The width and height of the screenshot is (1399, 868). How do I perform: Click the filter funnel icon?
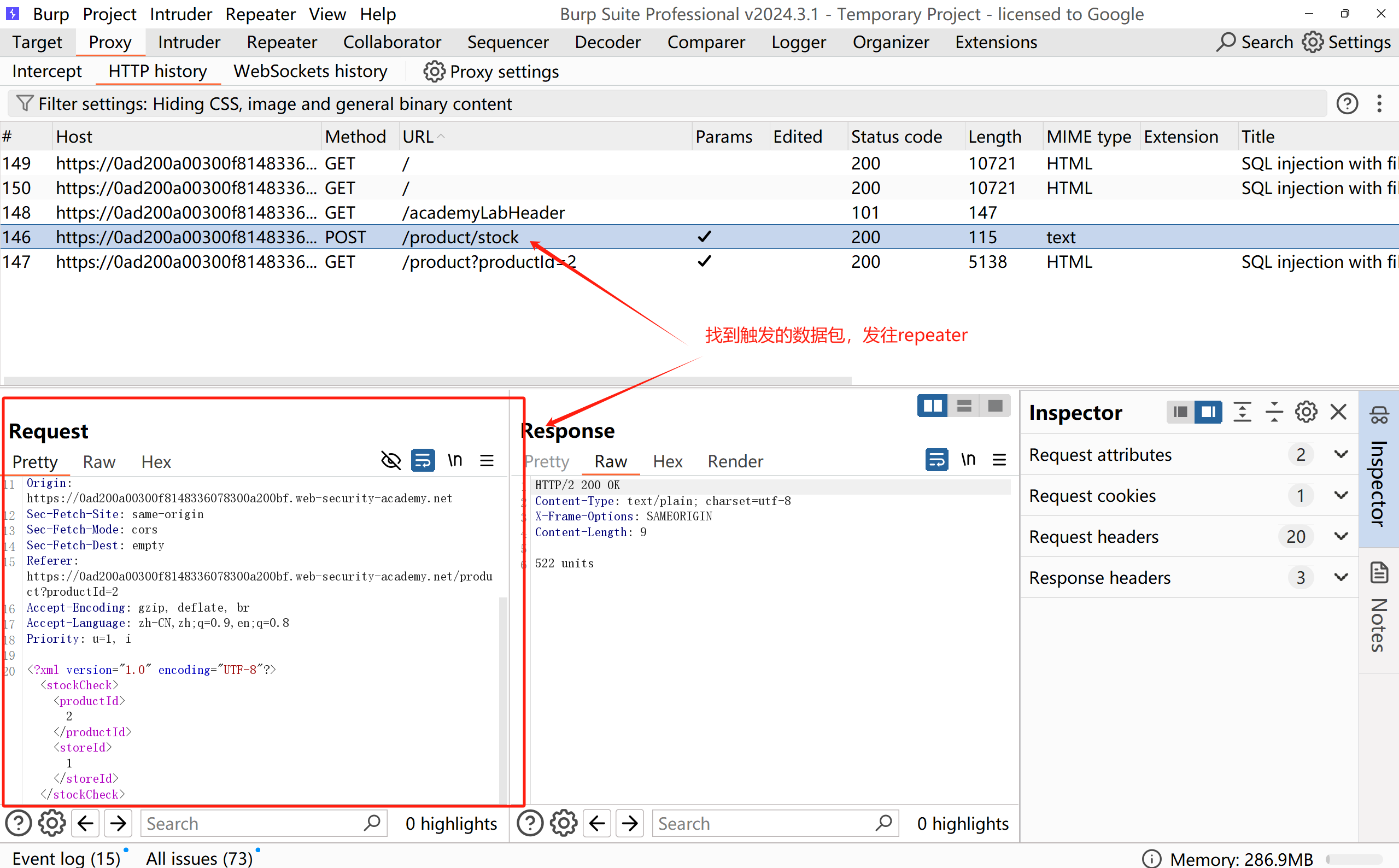[x=25, y=103]
